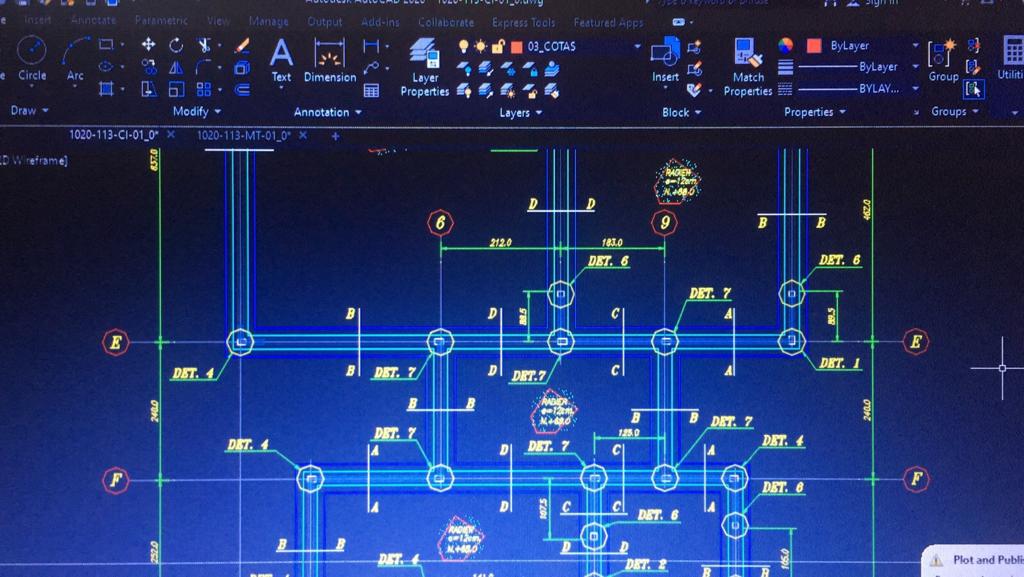The image size is (1024, 577).
Task: Toggle the layer freeze sun icon
Action: click(481, 46)
